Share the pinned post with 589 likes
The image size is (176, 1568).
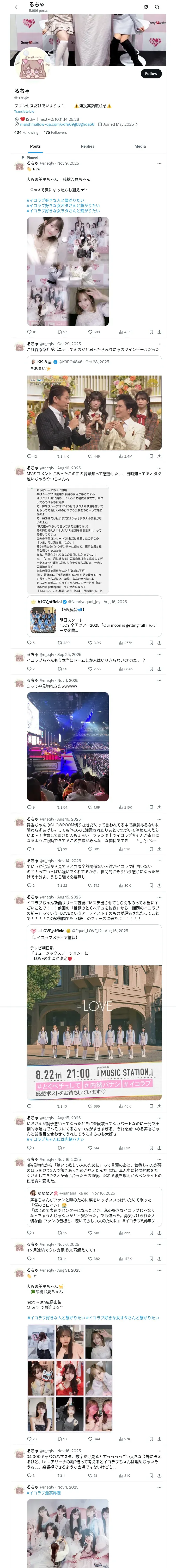pos(159,332)
